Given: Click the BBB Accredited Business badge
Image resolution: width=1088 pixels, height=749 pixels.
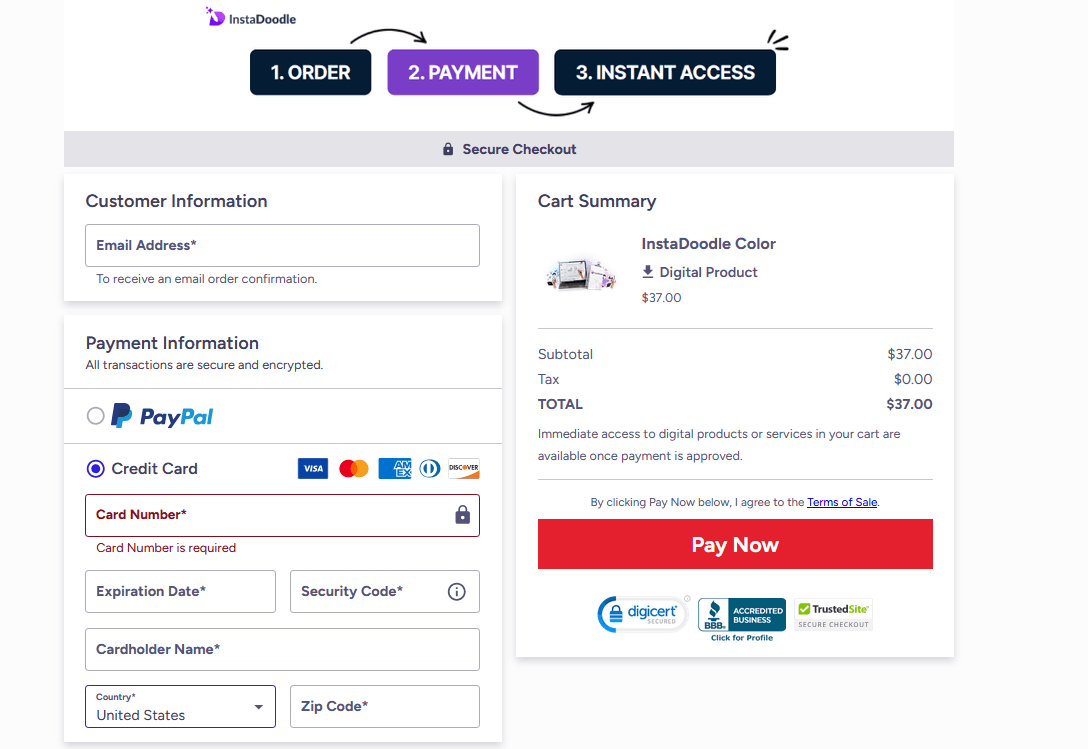Looking at the screenshot, I should (x=741, y=613).
